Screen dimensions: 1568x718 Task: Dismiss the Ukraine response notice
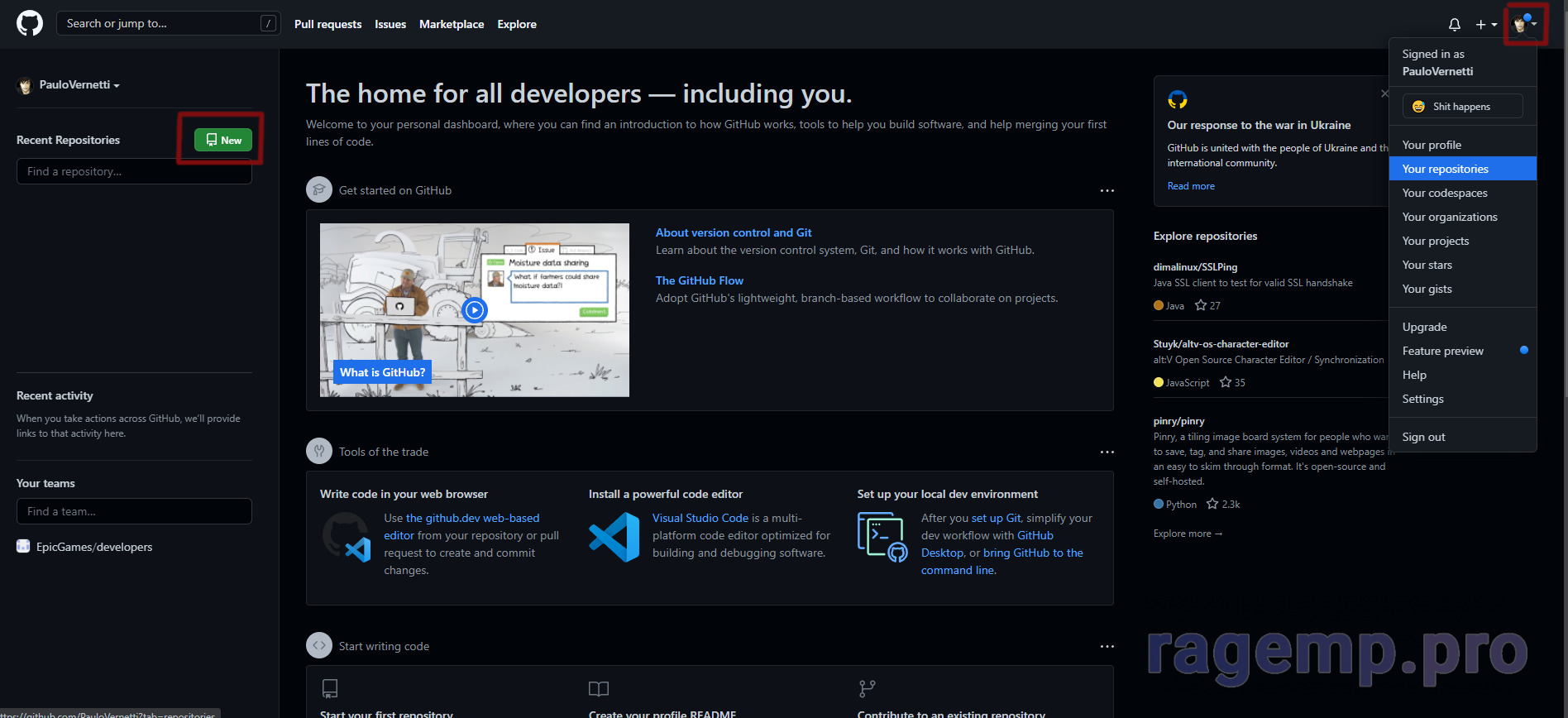pyautogui.click(x=1384, y=93)
